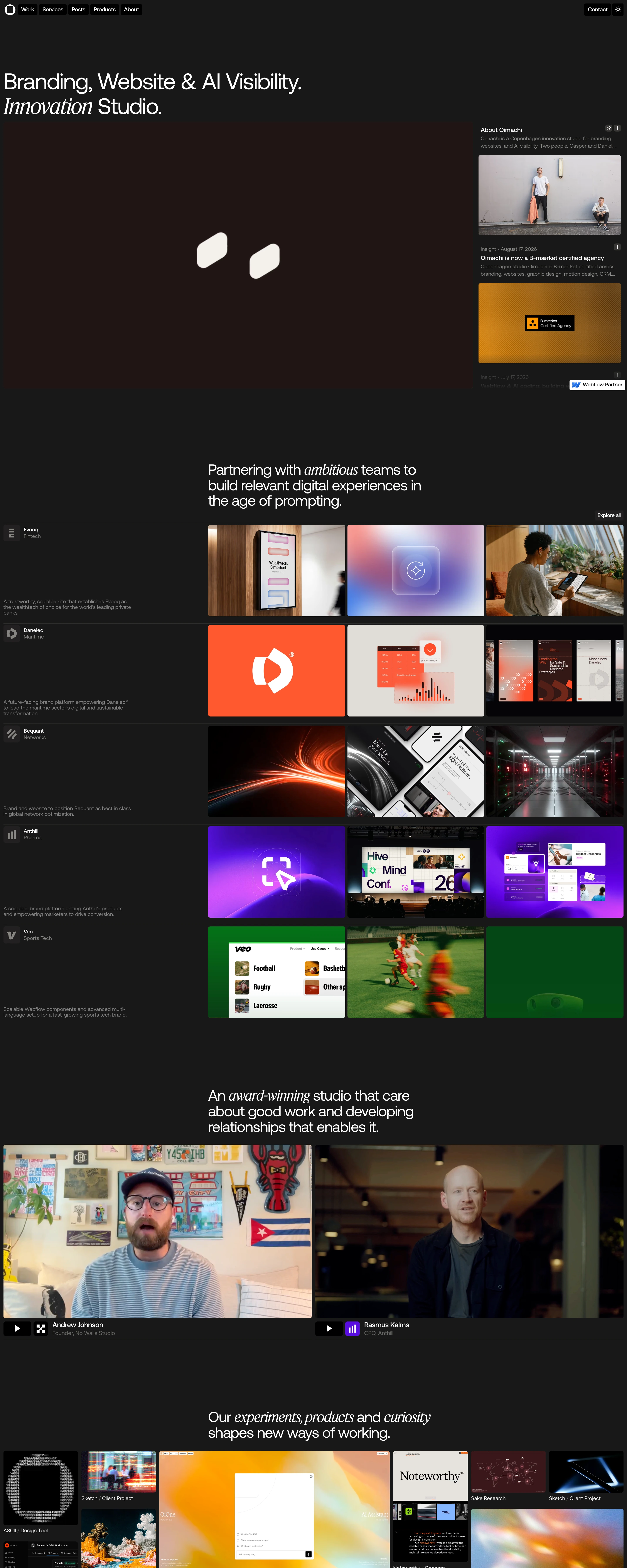The width and height of the screenshot is (627, 1568).
Task: Click the Danelec logo icon
Action: tap(12, 634)
